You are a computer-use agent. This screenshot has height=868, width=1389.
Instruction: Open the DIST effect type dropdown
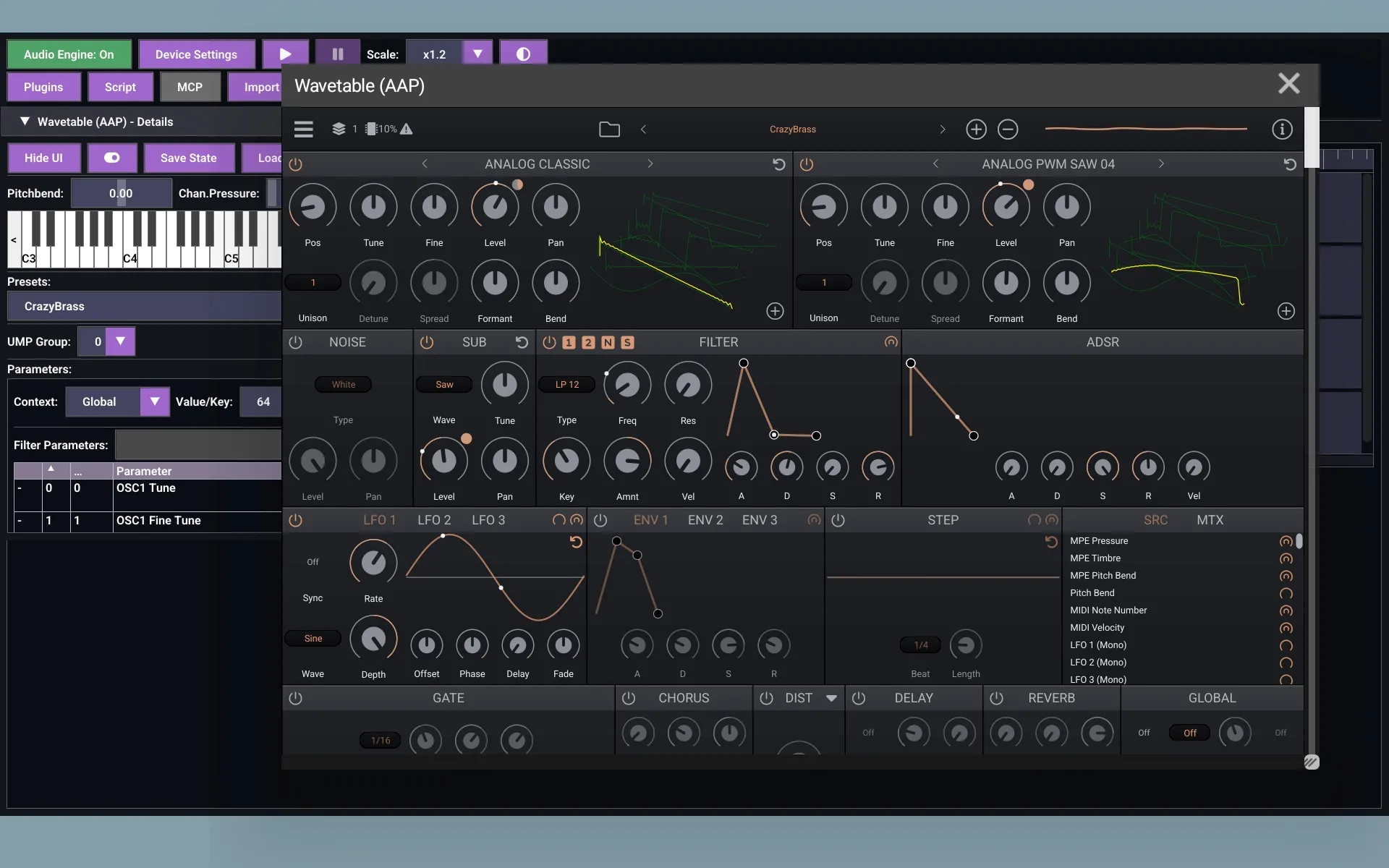tap(832, 698)
